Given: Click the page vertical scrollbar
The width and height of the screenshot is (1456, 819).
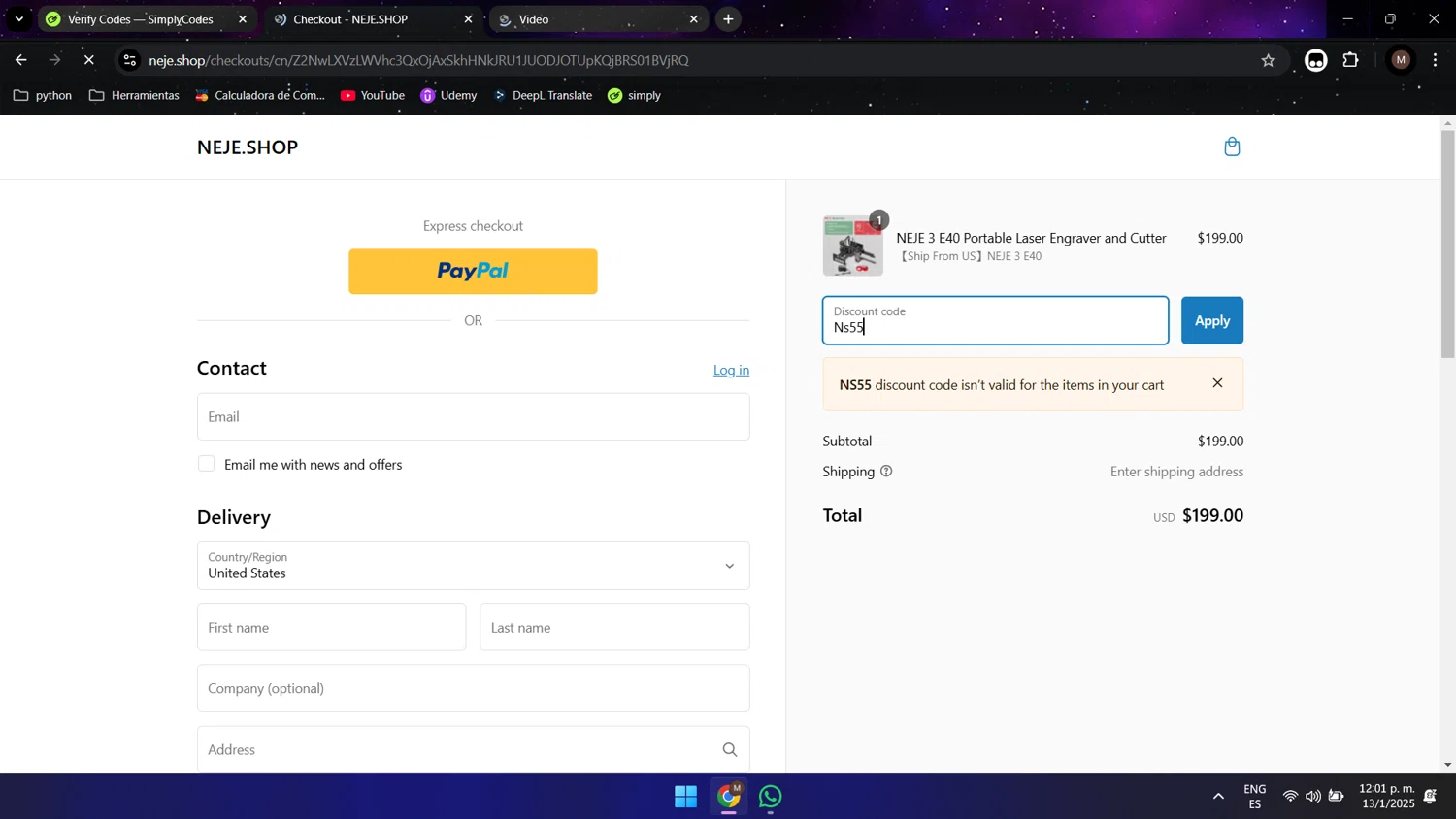Looking at the screenshot, I should pyautogui.click(x=1447, y=244).
